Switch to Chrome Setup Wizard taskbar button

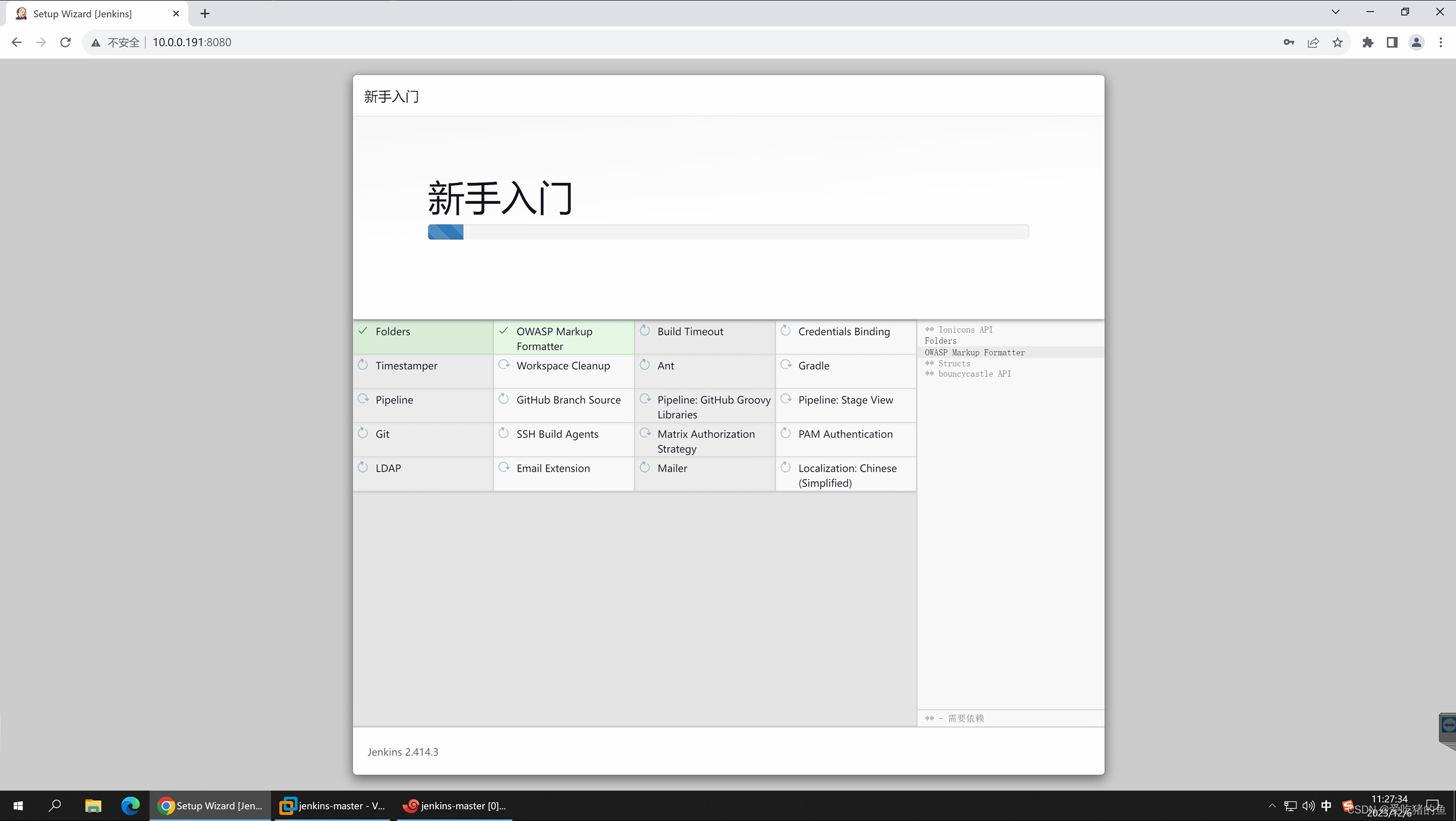point(210,805)
